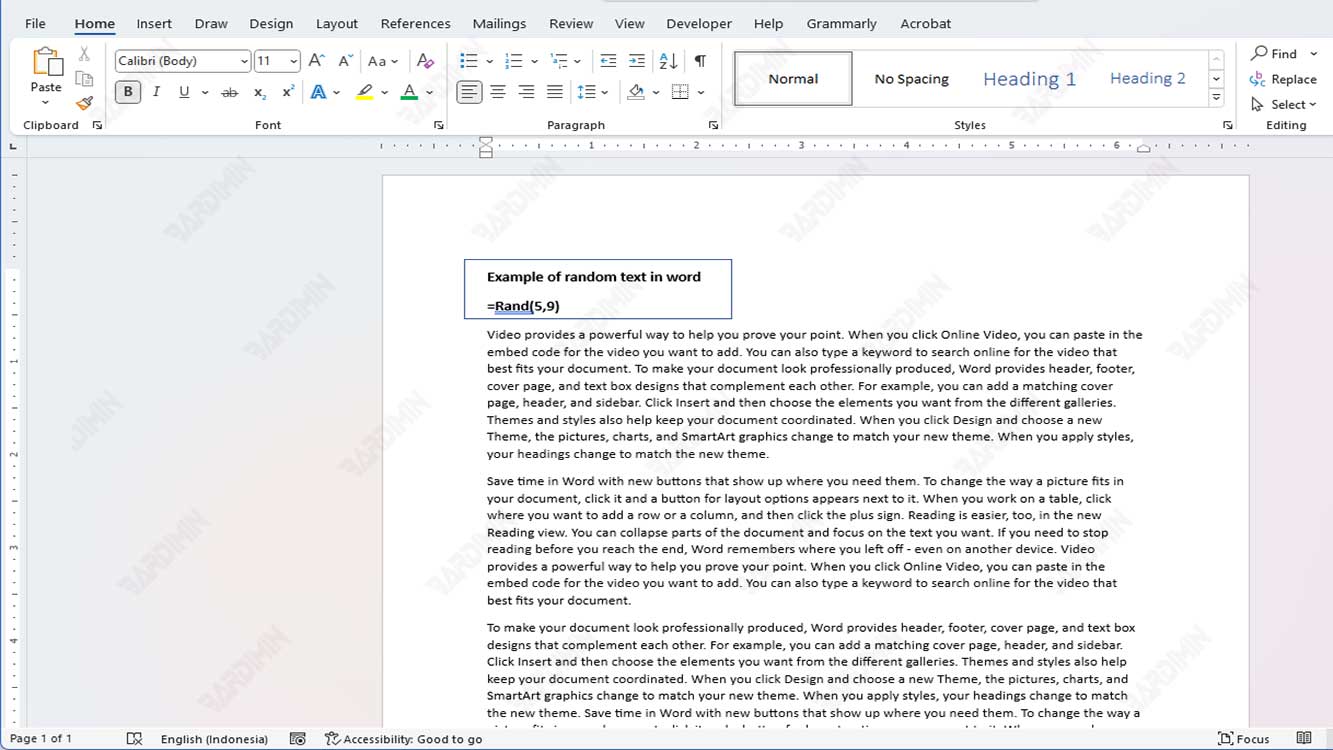The width and height of the screenshot is (1333, 750).
Task: Open the Paragraph settings dialog launcher
Action: point(713,125)
